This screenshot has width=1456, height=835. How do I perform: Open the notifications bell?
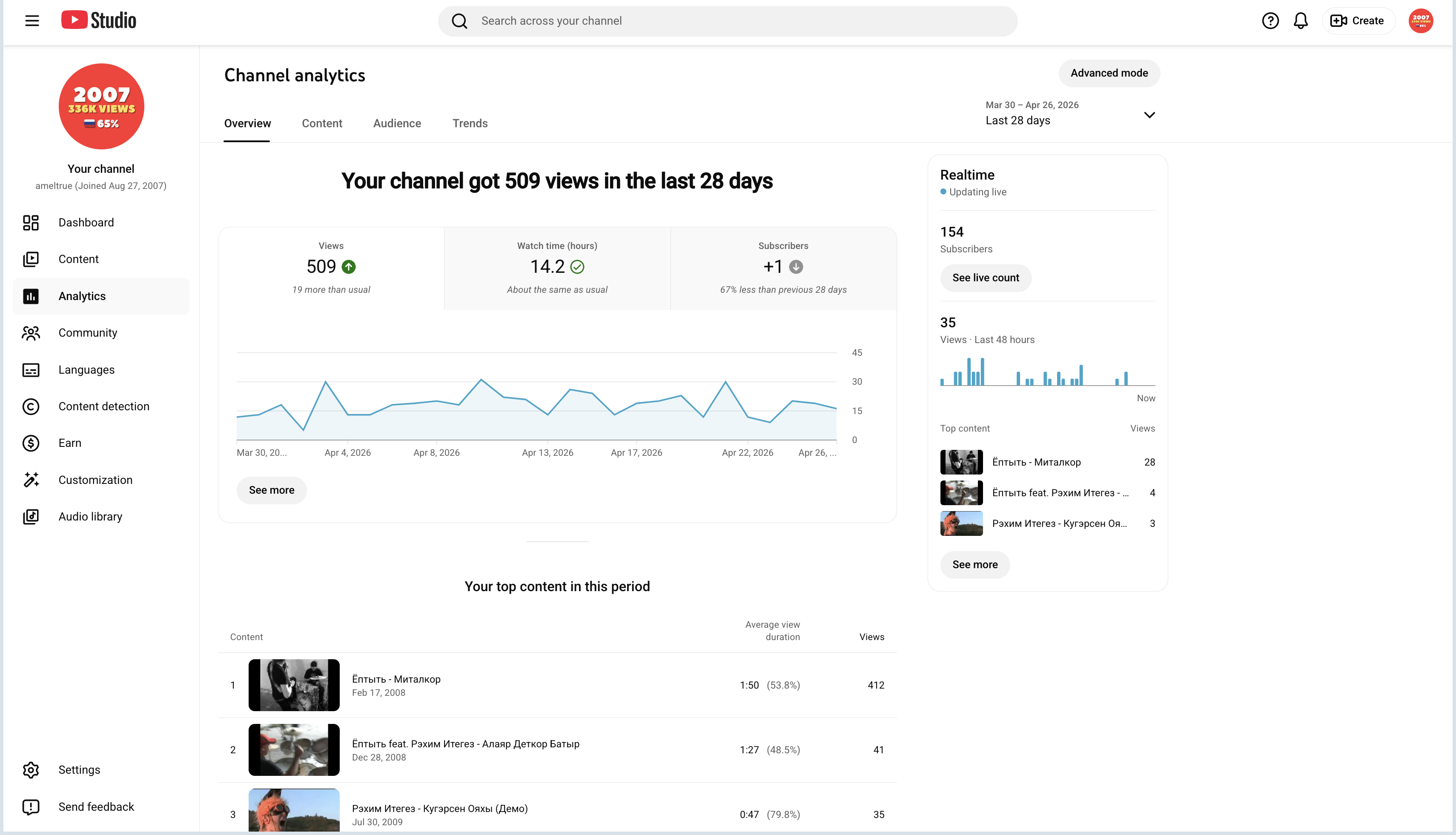[x=1301, y=21]
